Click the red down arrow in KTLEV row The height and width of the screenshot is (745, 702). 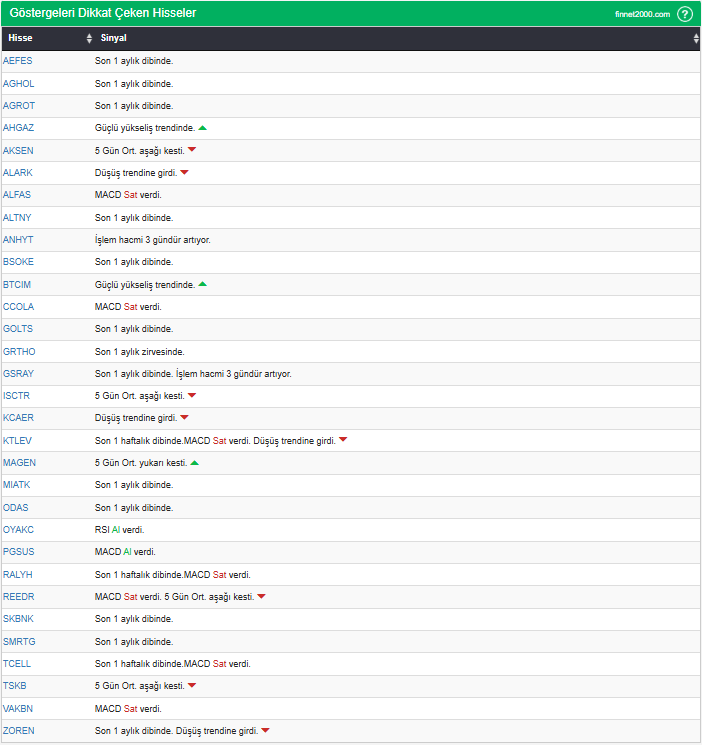point(343,440)
